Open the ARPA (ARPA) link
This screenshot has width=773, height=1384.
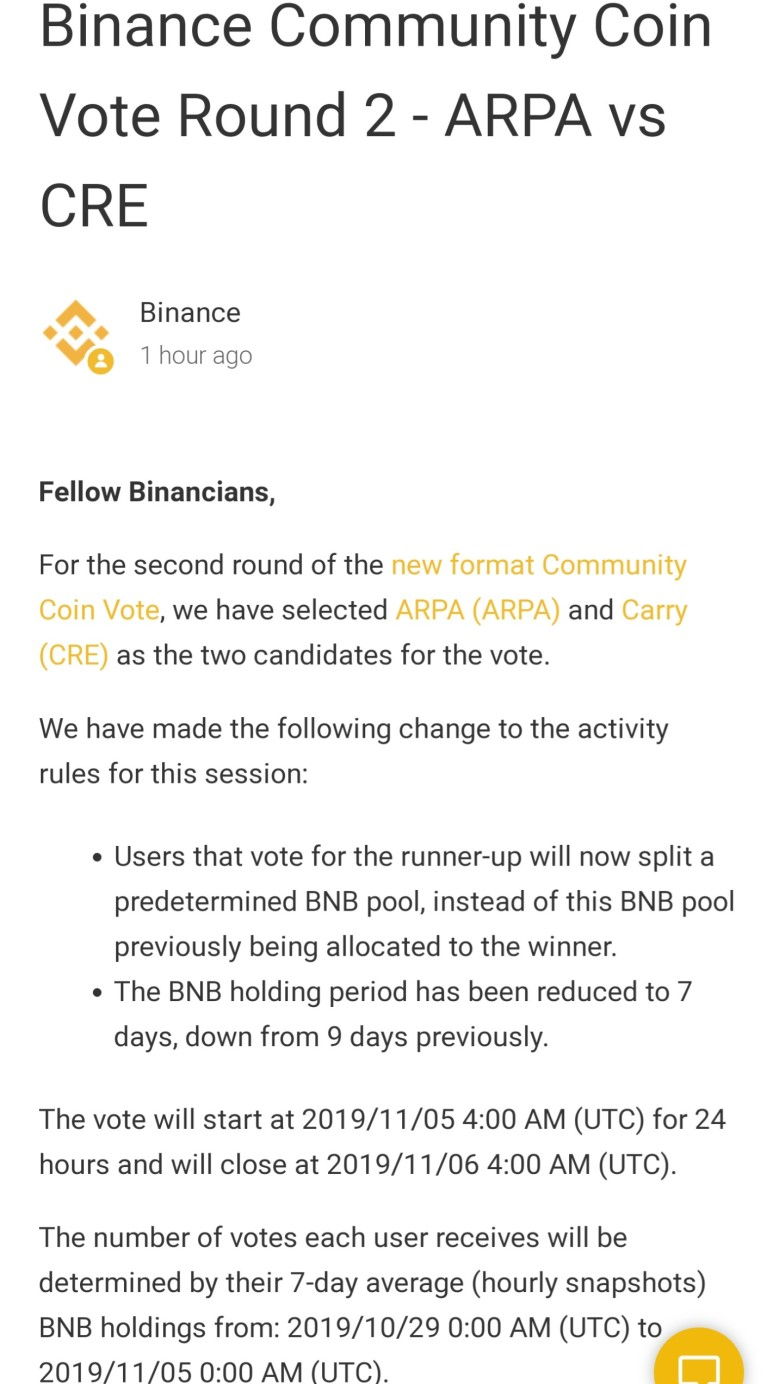coord(478,610)
